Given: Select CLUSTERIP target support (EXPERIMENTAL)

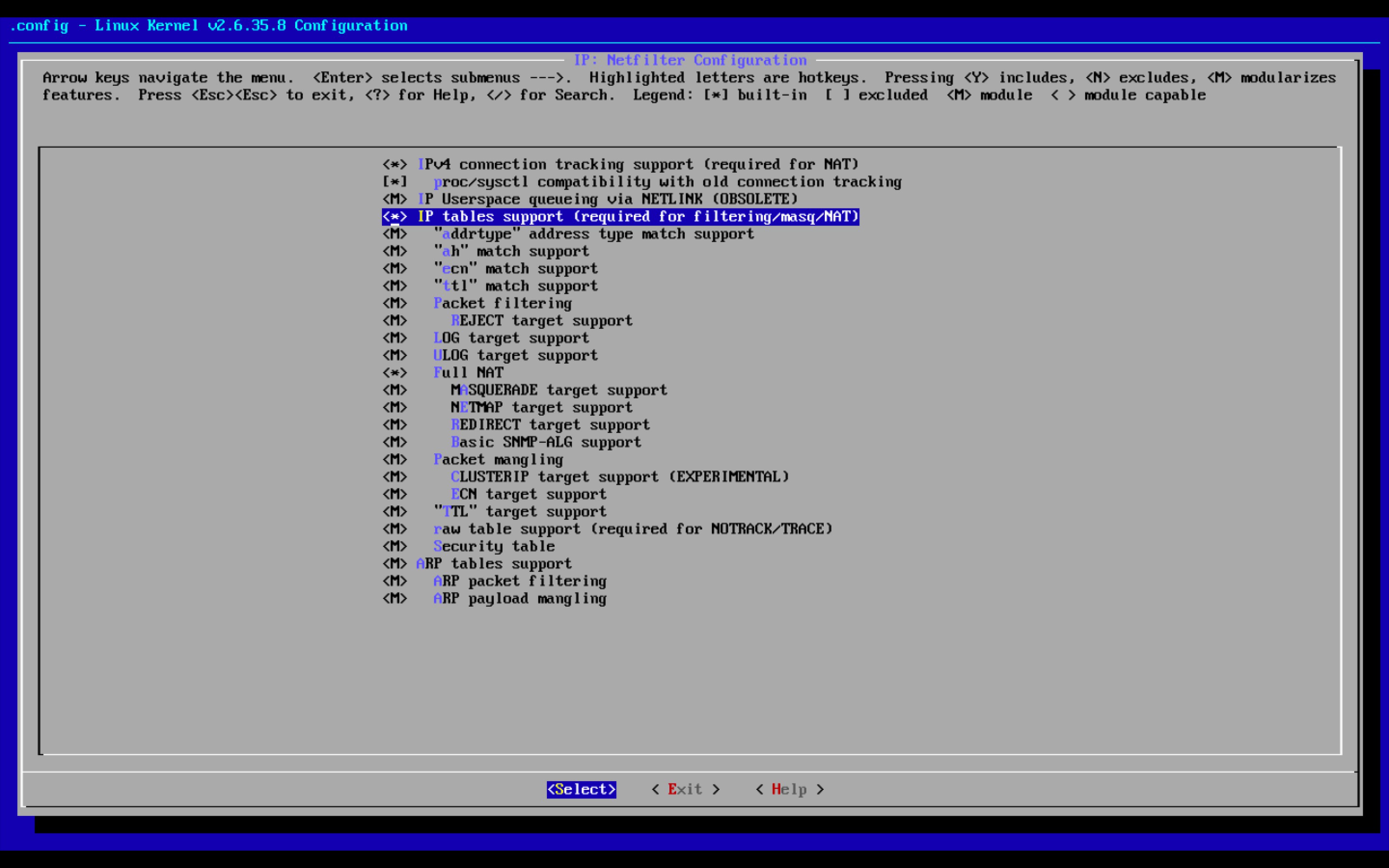Looking at the screenshot, I should (619, 477).
